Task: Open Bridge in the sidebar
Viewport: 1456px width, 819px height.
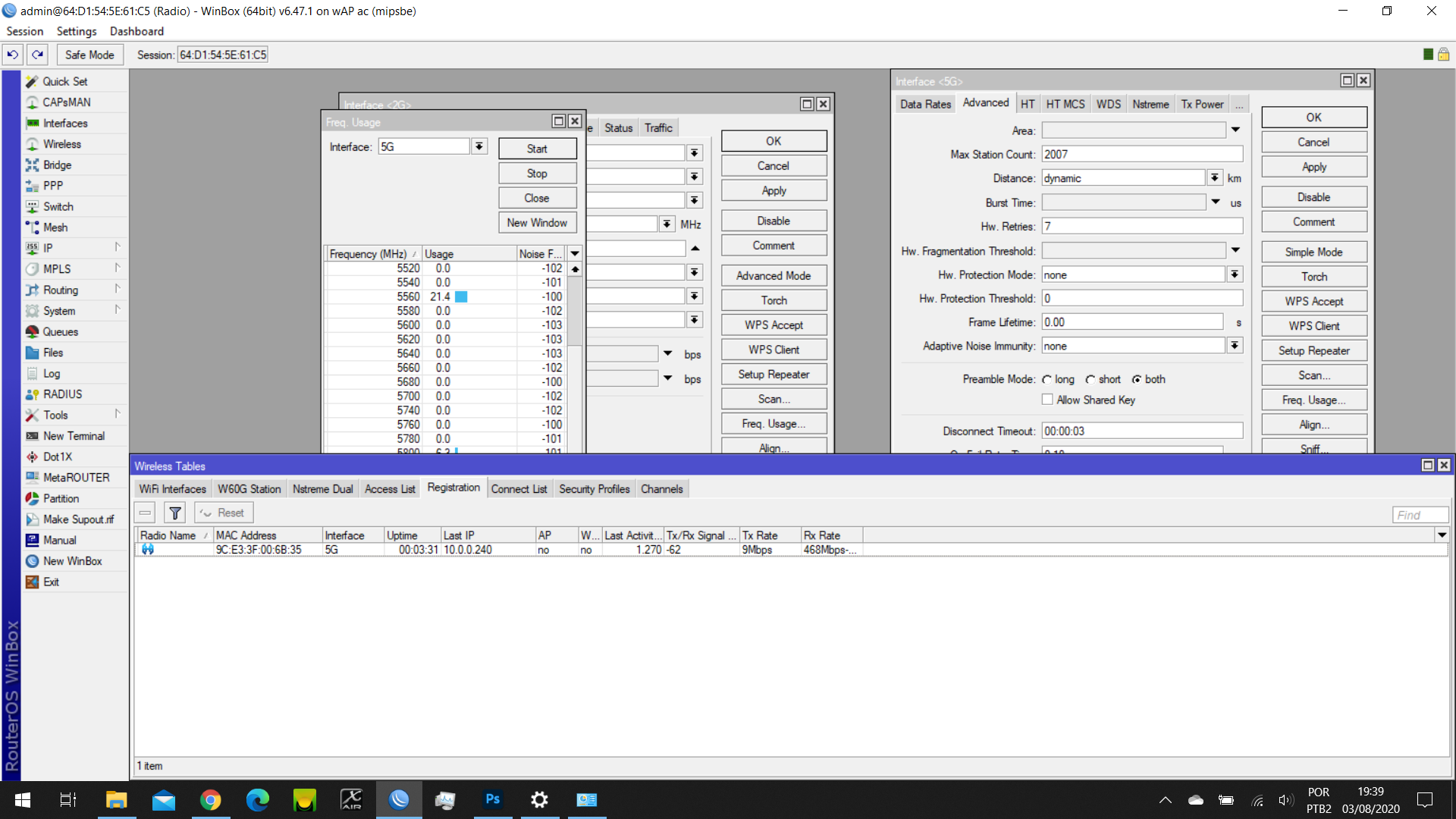Action: tap(57, 165)
